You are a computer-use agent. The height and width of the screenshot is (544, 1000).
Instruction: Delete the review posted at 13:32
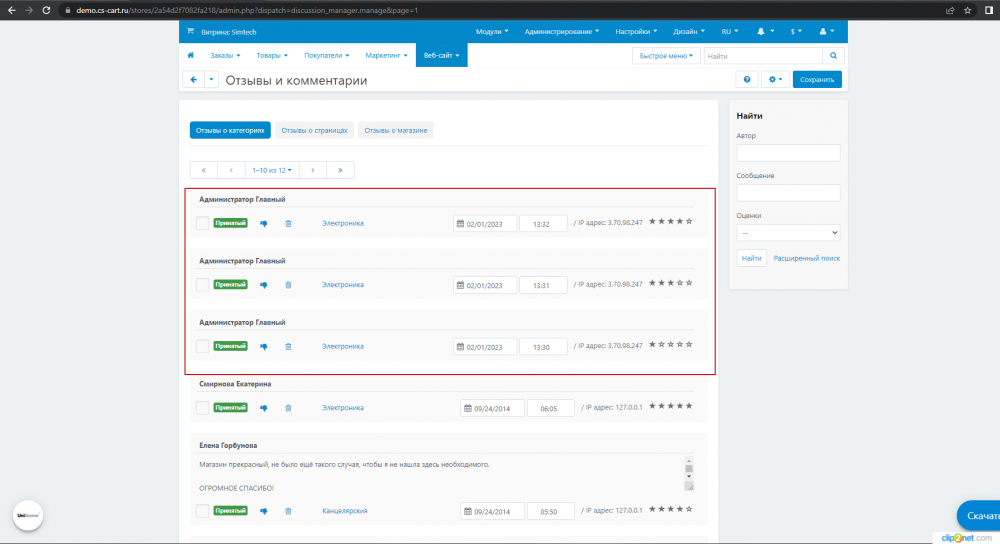point(288,223)
